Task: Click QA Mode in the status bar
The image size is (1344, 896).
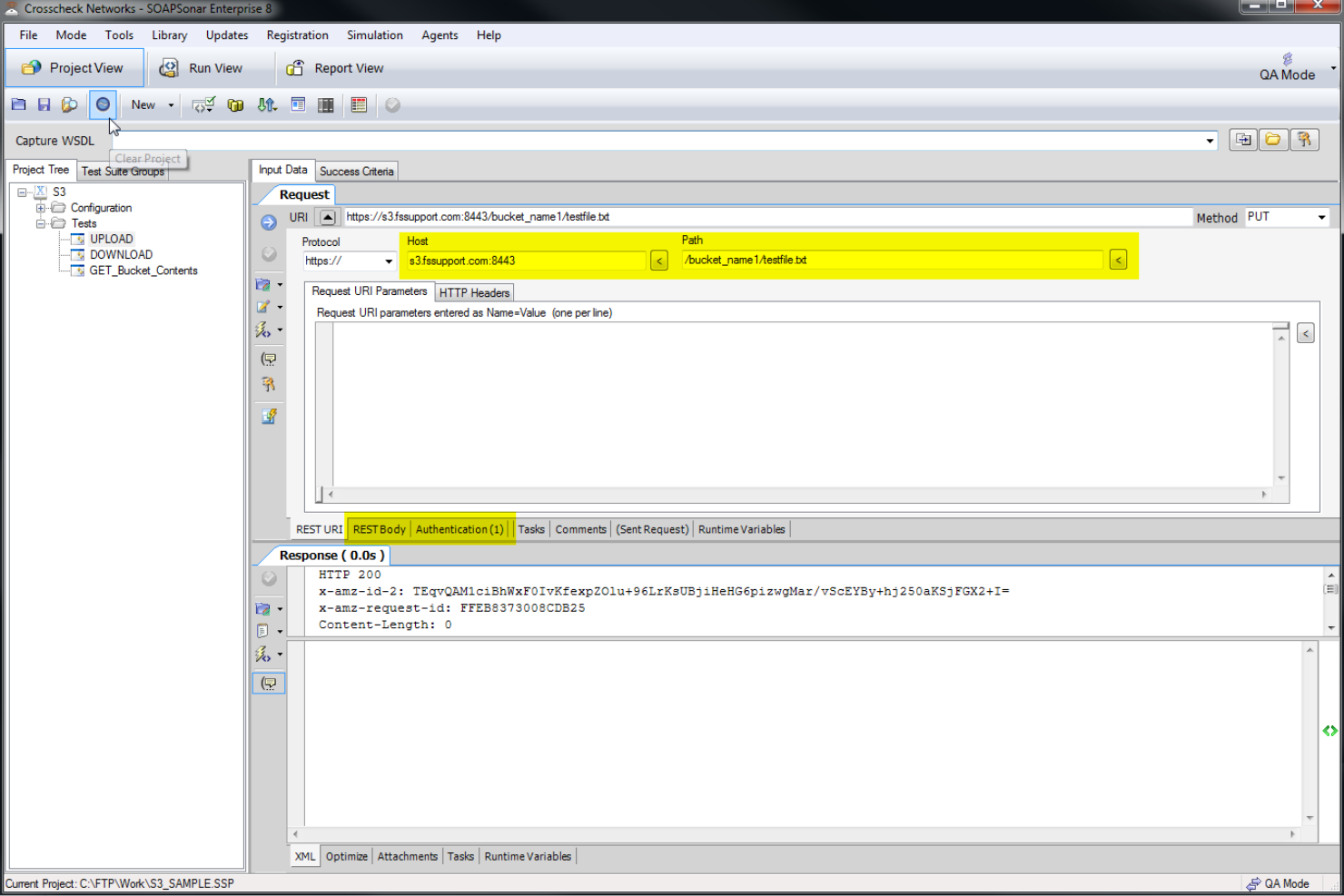Action: pyautogui.click(x=1278, y=883)
